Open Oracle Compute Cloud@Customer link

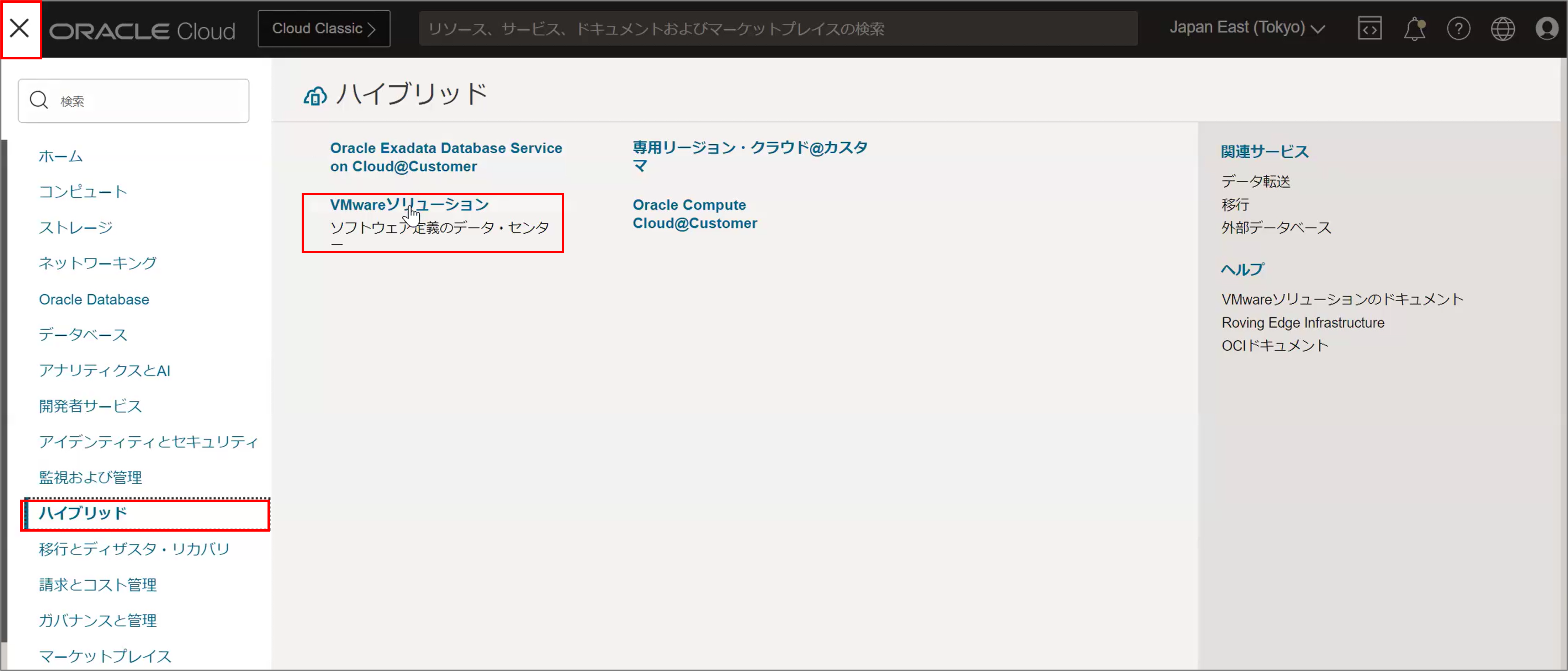(694, 214)
